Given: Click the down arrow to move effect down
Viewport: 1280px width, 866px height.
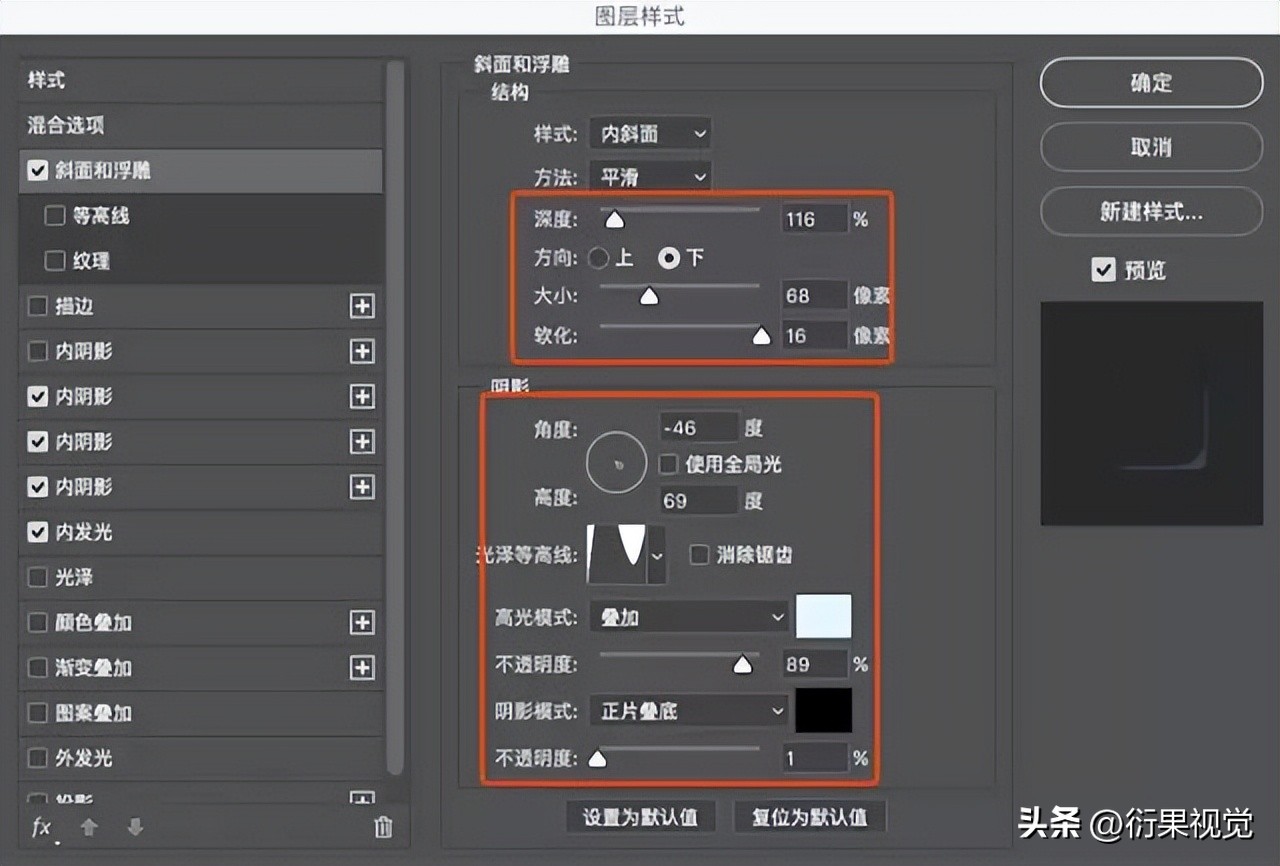Looking at the screenshot, I should [133, 828].
